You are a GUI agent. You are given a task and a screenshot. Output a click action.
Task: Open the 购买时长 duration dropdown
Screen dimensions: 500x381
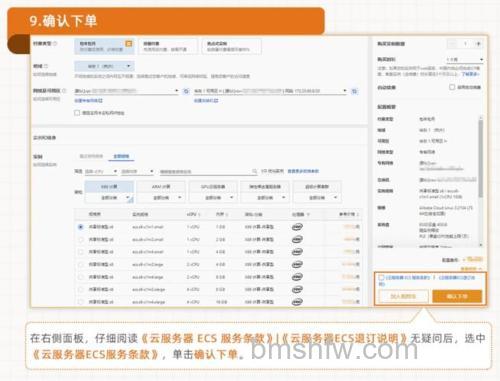pos(465,59)
